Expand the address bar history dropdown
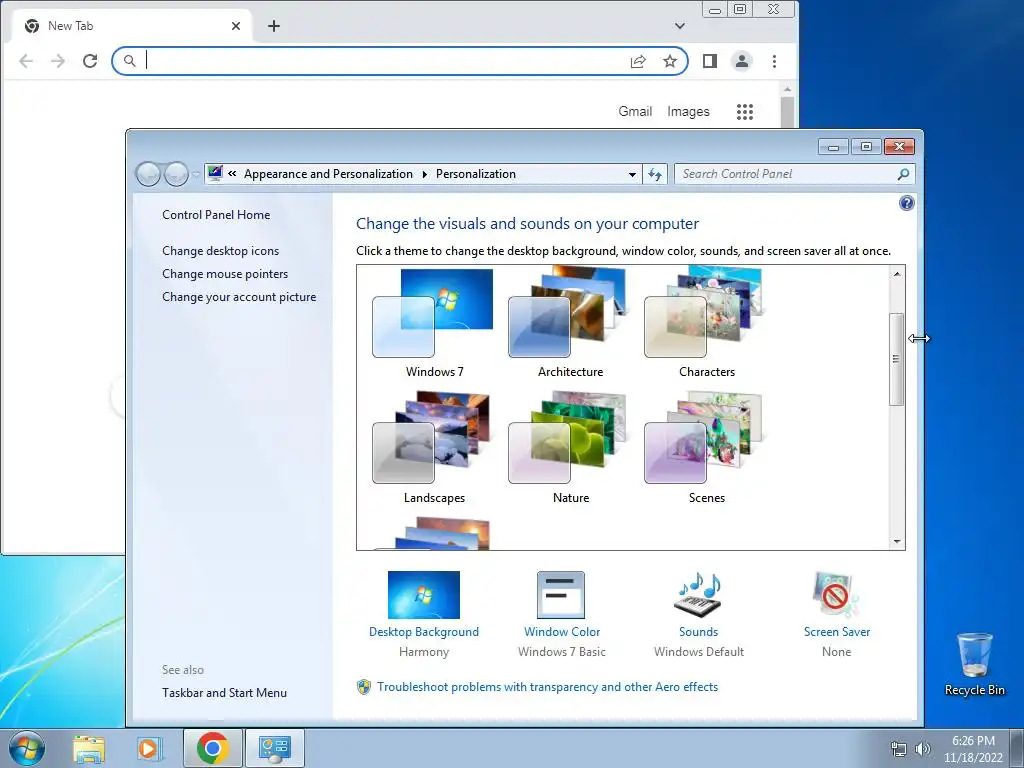This screenshot has height=768, width=1024. (x=632, y=174)
